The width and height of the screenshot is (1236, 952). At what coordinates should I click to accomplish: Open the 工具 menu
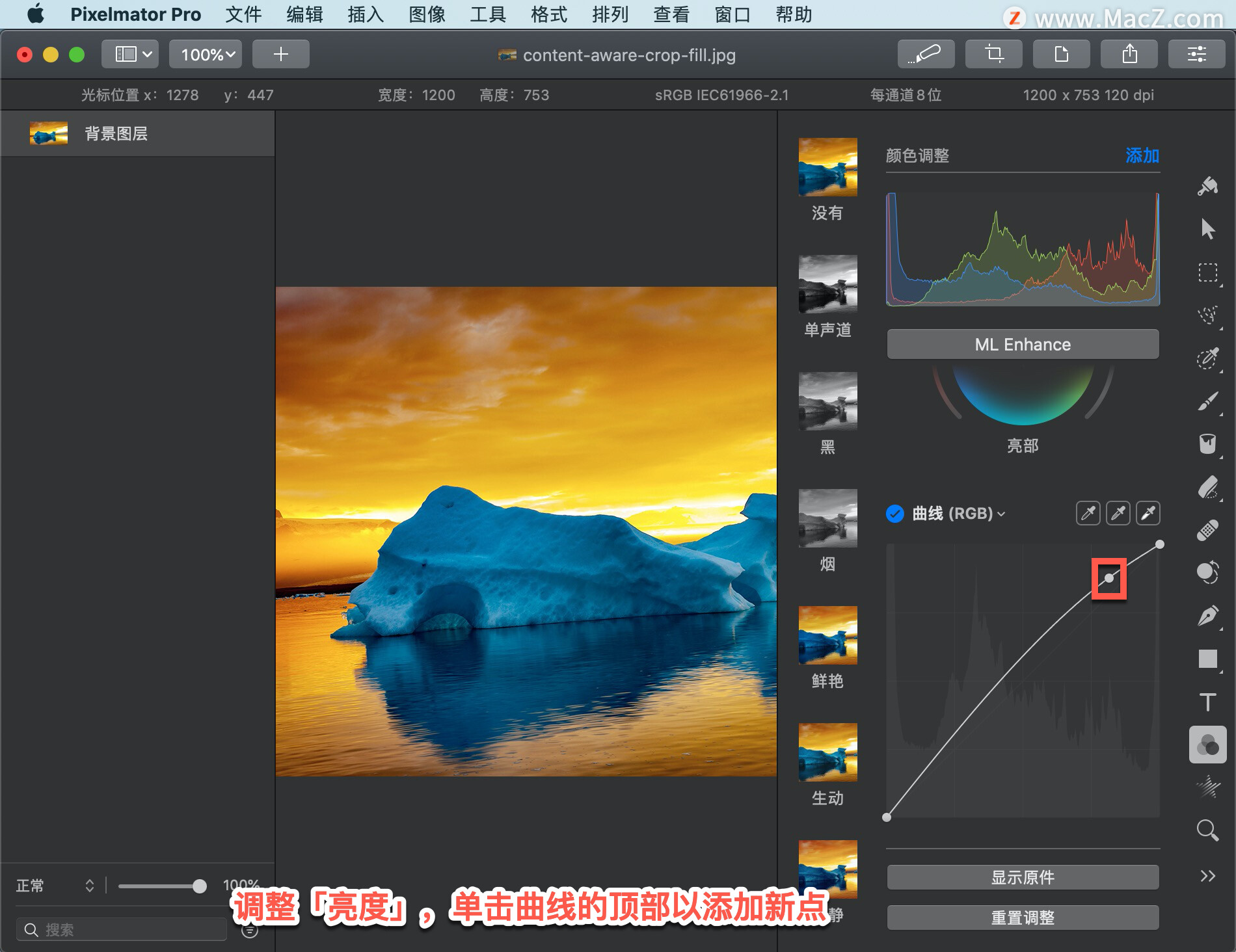click(x=487, y=14)
